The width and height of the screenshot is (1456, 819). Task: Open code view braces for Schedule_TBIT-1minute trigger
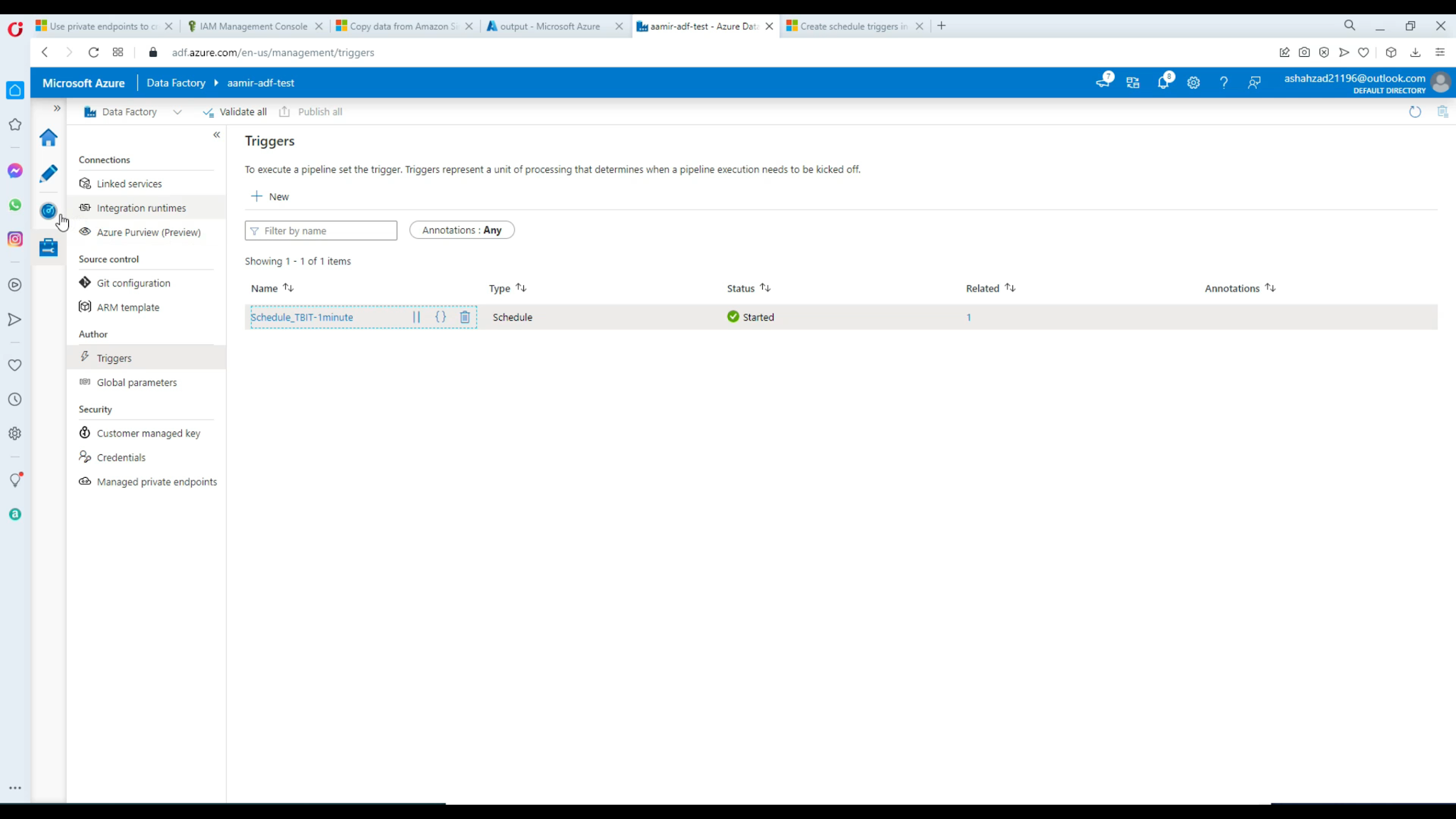tap(441, 317)
